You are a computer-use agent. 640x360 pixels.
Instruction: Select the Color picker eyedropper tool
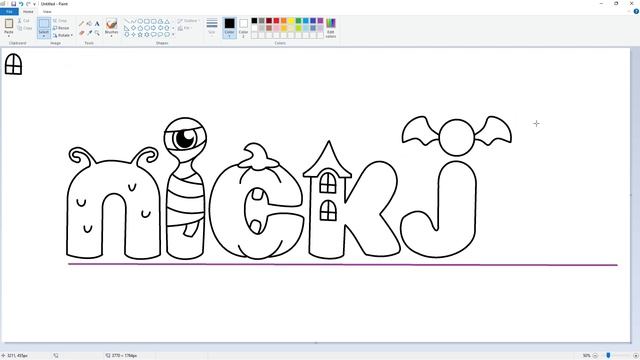tap(89, 33)
